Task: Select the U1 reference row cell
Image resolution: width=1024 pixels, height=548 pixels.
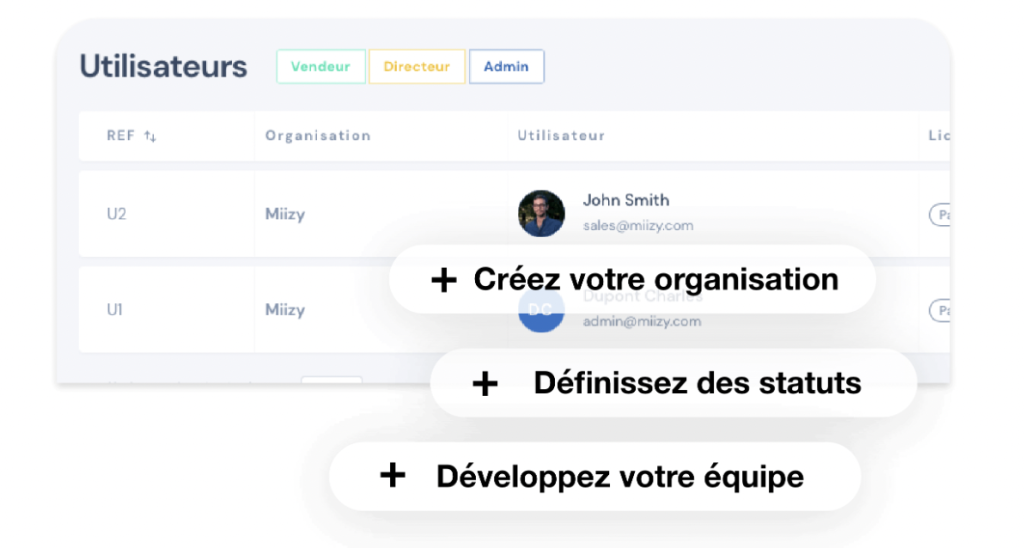Action: 115,310
